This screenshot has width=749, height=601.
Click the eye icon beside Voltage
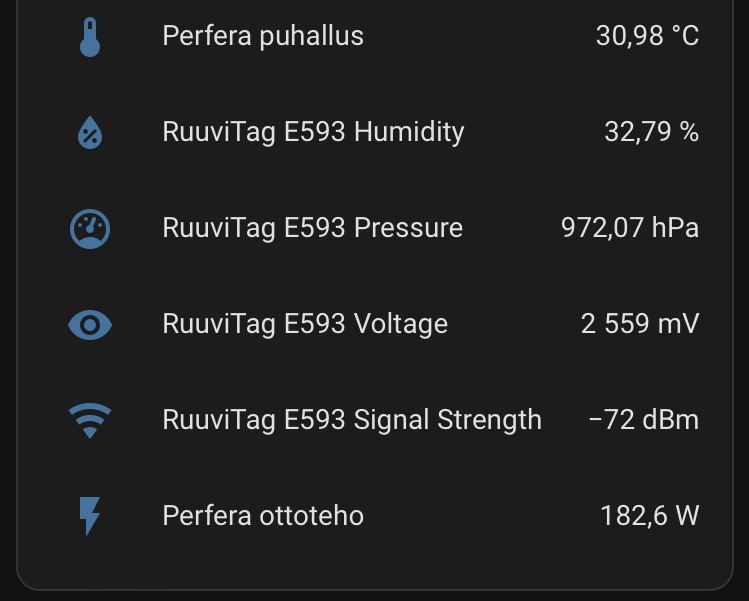[x=90, y=325]
